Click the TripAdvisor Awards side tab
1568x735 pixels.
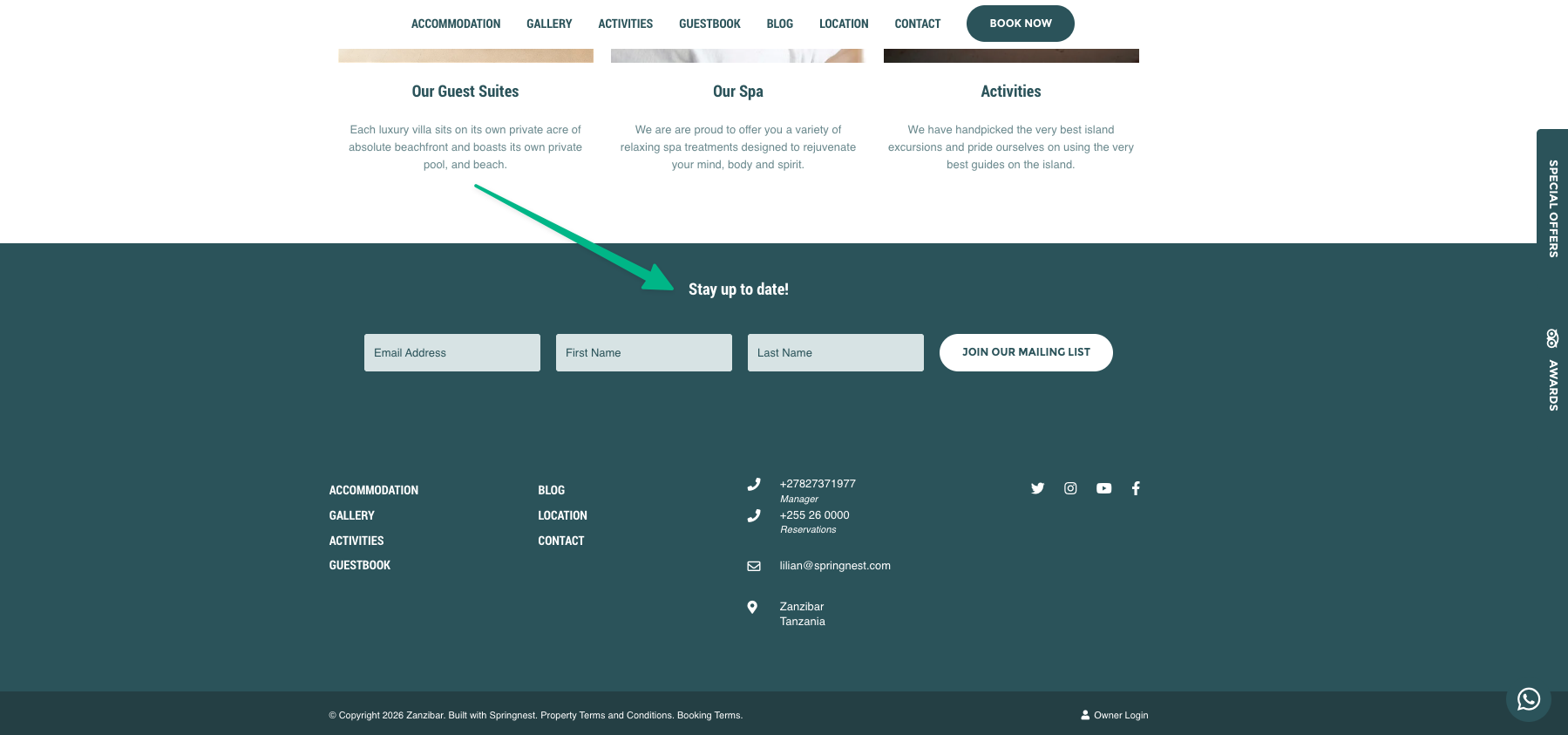tap(1552, 370)
